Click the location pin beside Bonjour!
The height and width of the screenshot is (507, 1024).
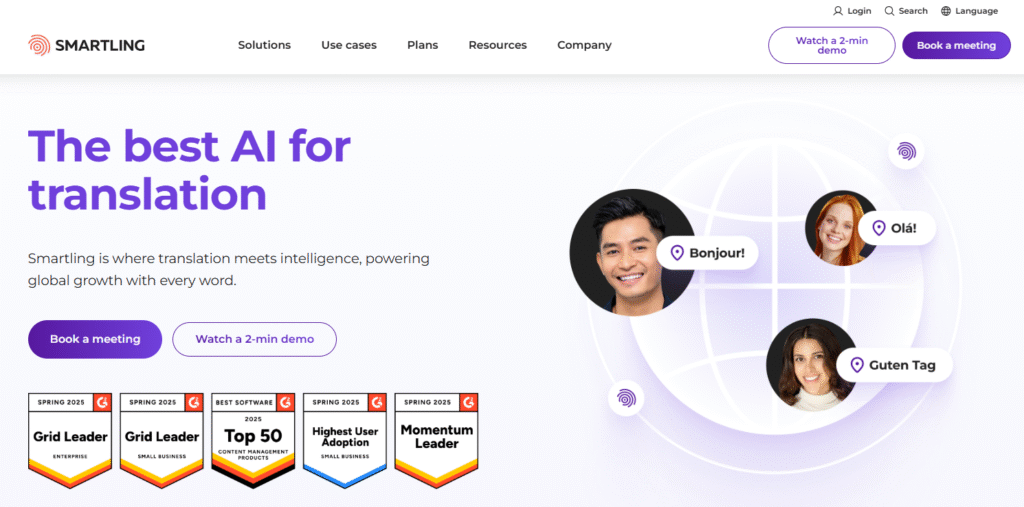(677, 253)
